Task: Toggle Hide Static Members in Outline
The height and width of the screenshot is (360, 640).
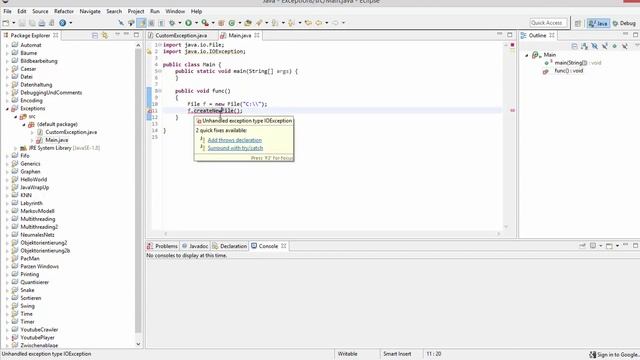Action: (604, 46)
